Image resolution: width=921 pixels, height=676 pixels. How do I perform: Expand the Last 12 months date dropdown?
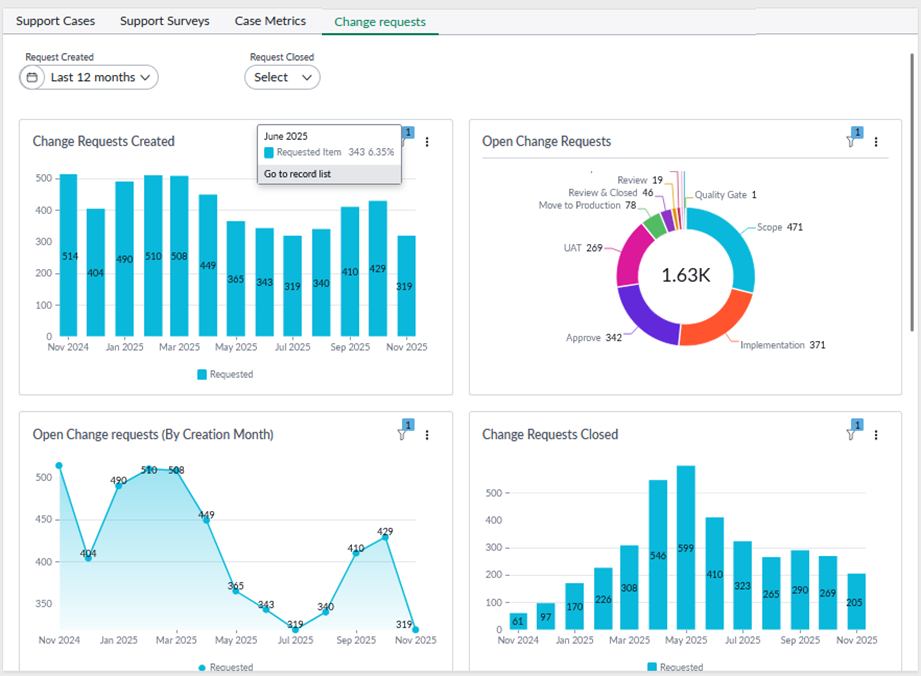[x=100, y=77]
